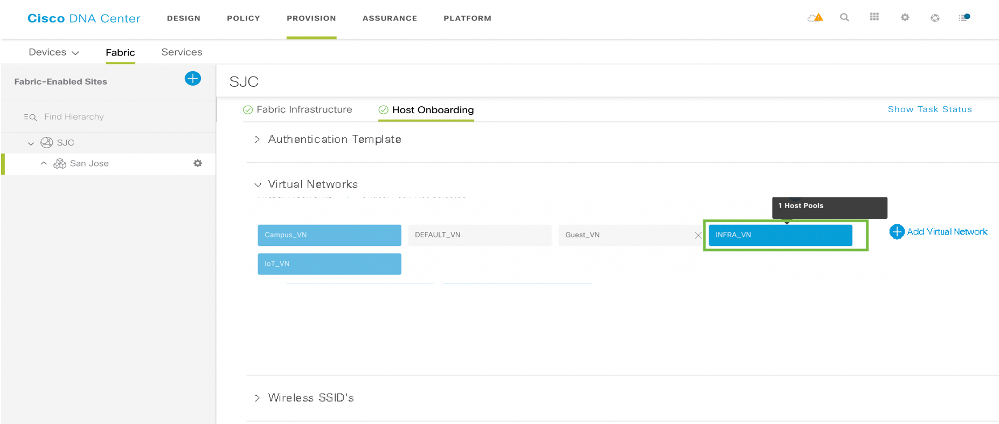Open the search magnifier icon
The image size is (999, 424).
(x=844, y=18)
